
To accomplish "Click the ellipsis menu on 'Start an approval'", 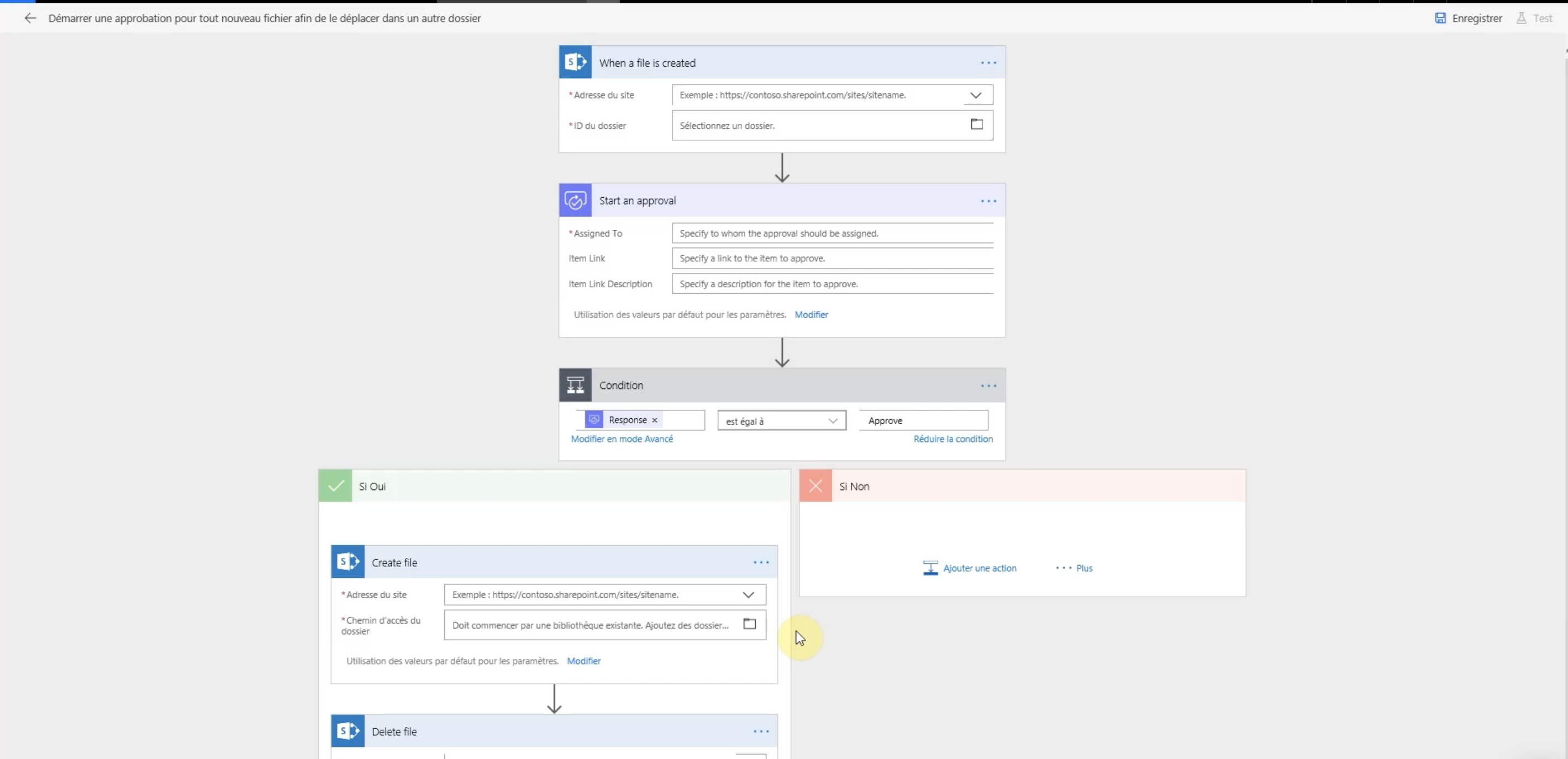I will [x=988, y=200].
